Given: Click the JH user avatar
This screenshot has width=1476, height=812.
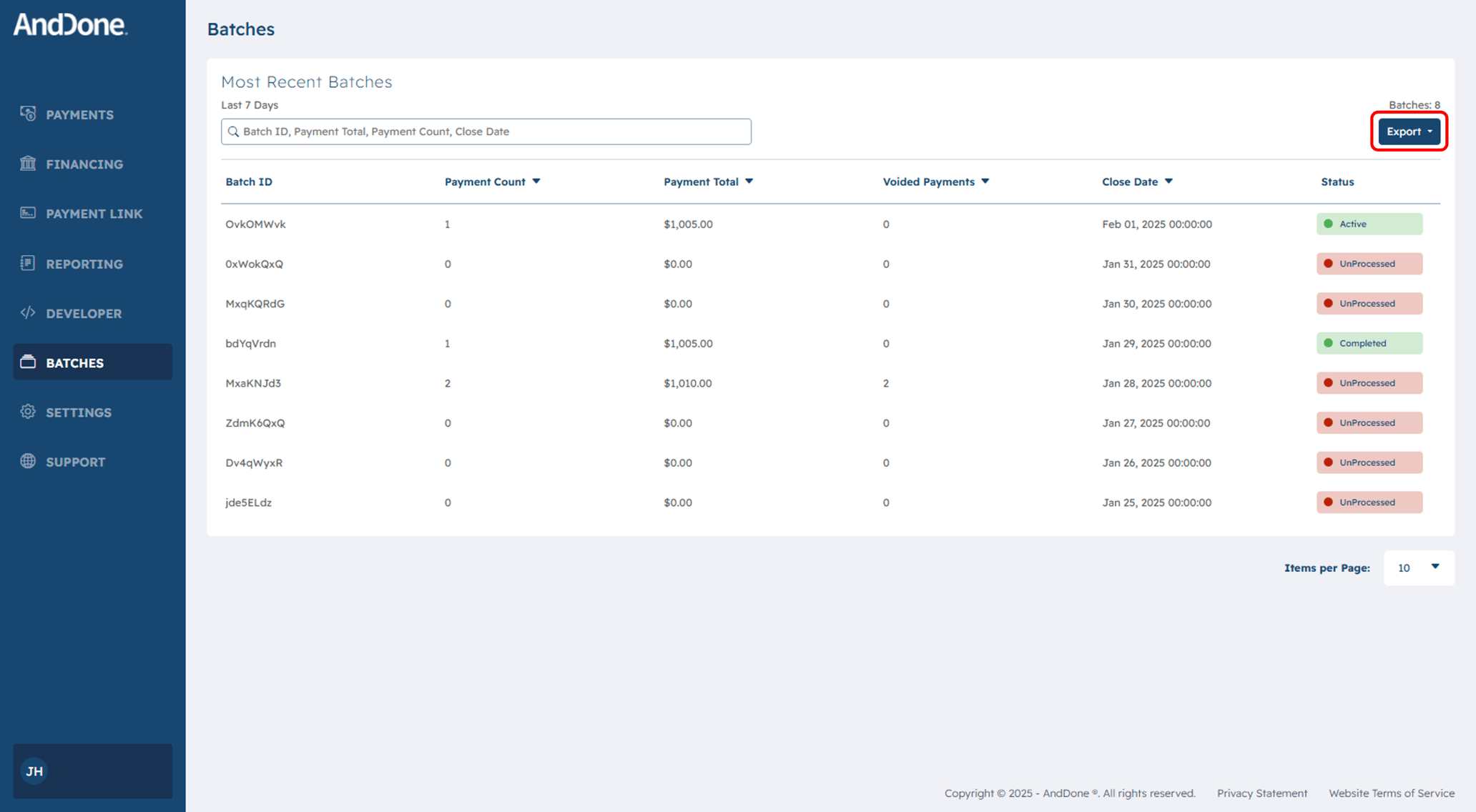Looking at the screenshot, I should pyautogui.click(x=34, y=771).
